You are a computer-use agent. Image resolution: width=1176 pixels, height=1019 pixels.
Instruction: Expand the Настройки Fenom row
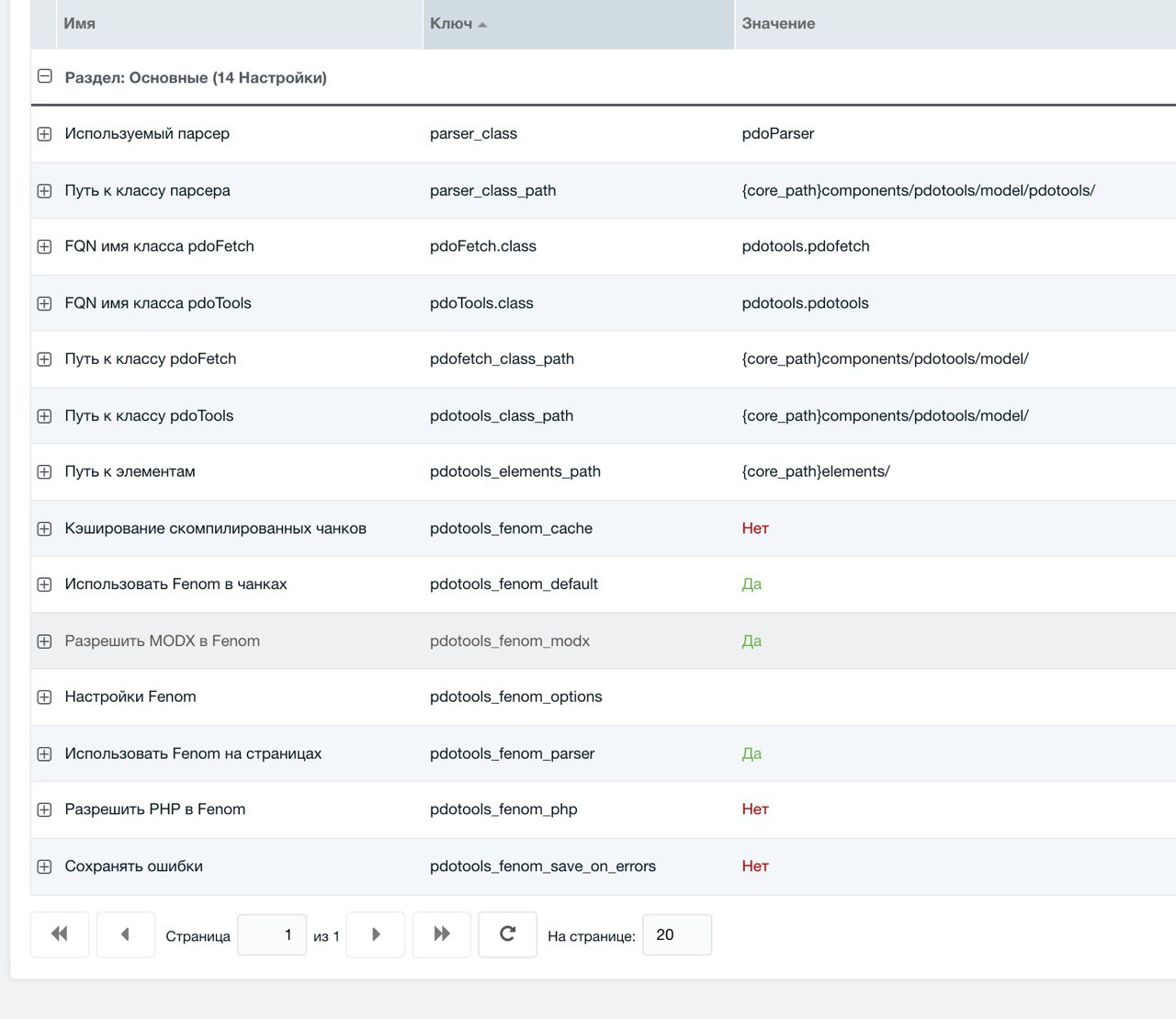pyautogui.click(x=44, y=697)
